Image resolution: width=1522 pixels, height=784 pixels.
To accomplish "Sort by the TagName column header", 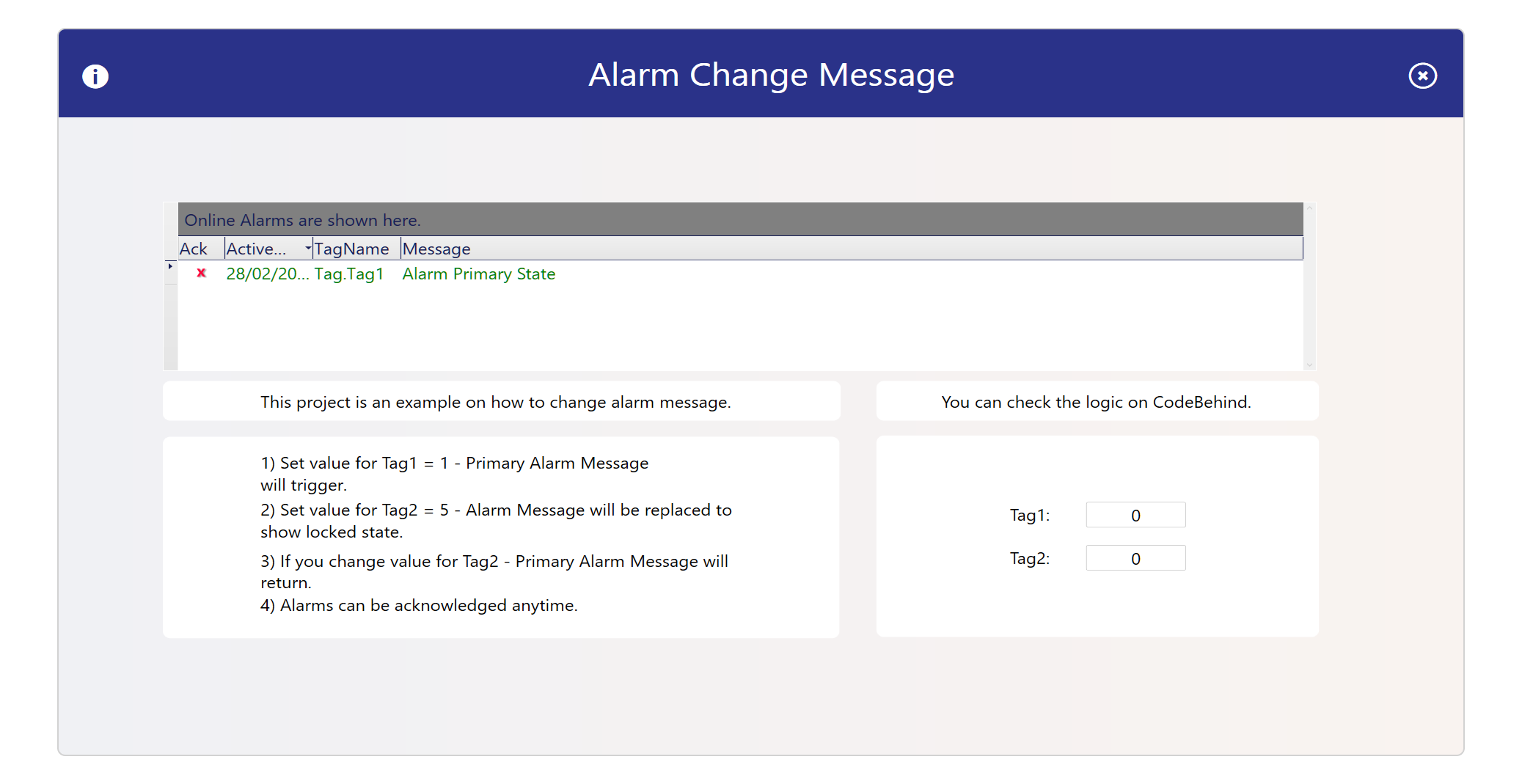I will coord(352,249).
